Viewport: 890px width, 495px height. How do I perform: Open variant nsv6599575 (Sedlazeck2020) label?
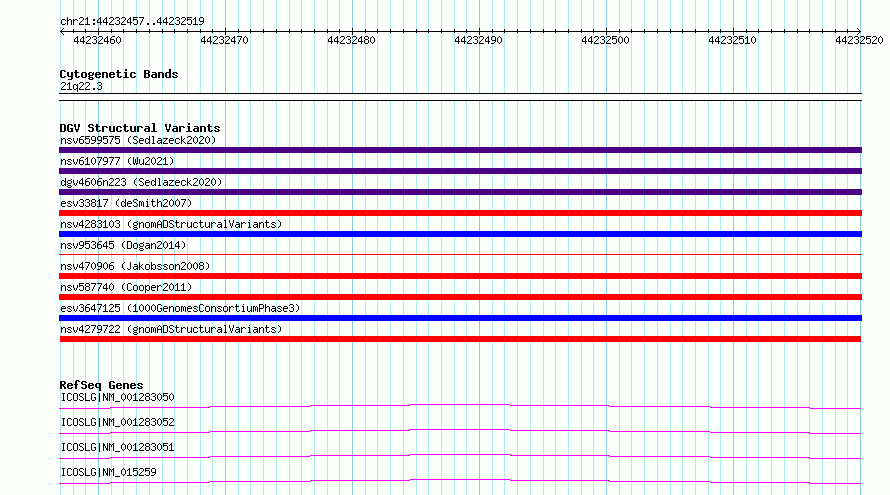pyautogui.click(x=138, y=140)
